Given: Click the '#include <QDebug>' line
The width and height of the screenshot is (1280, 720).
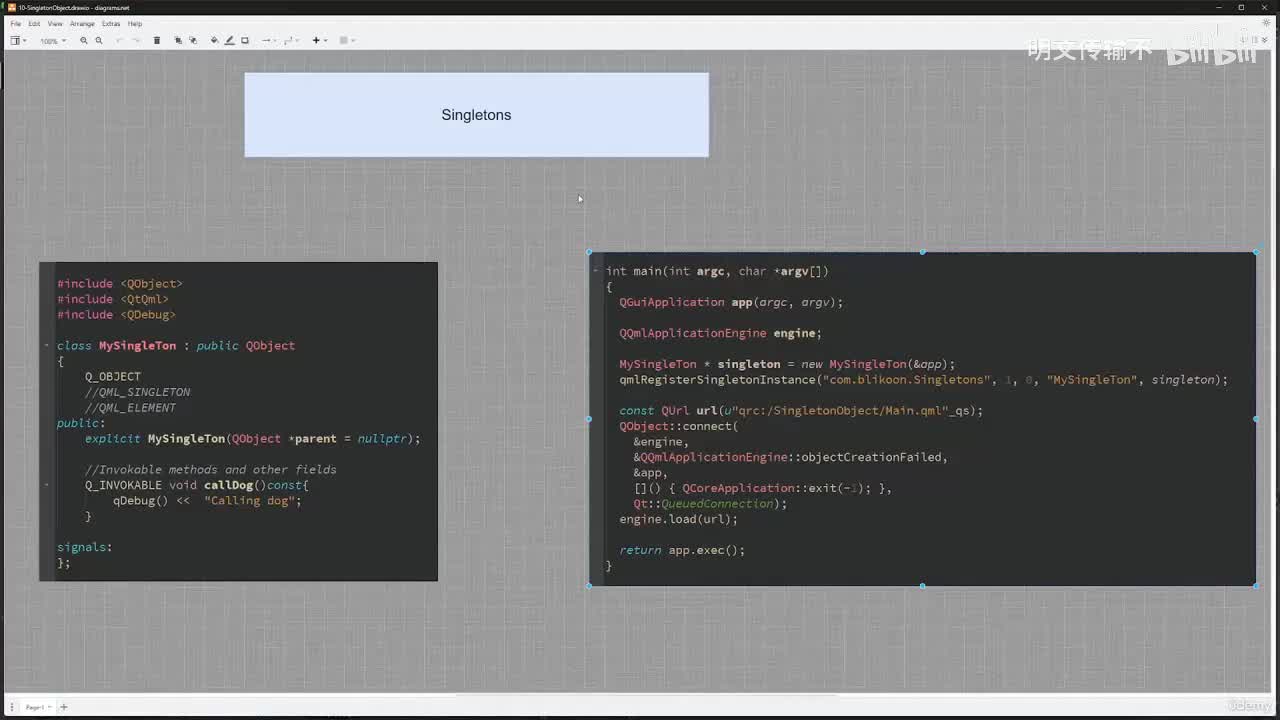Looking at the screenshot, I should 116,314.
